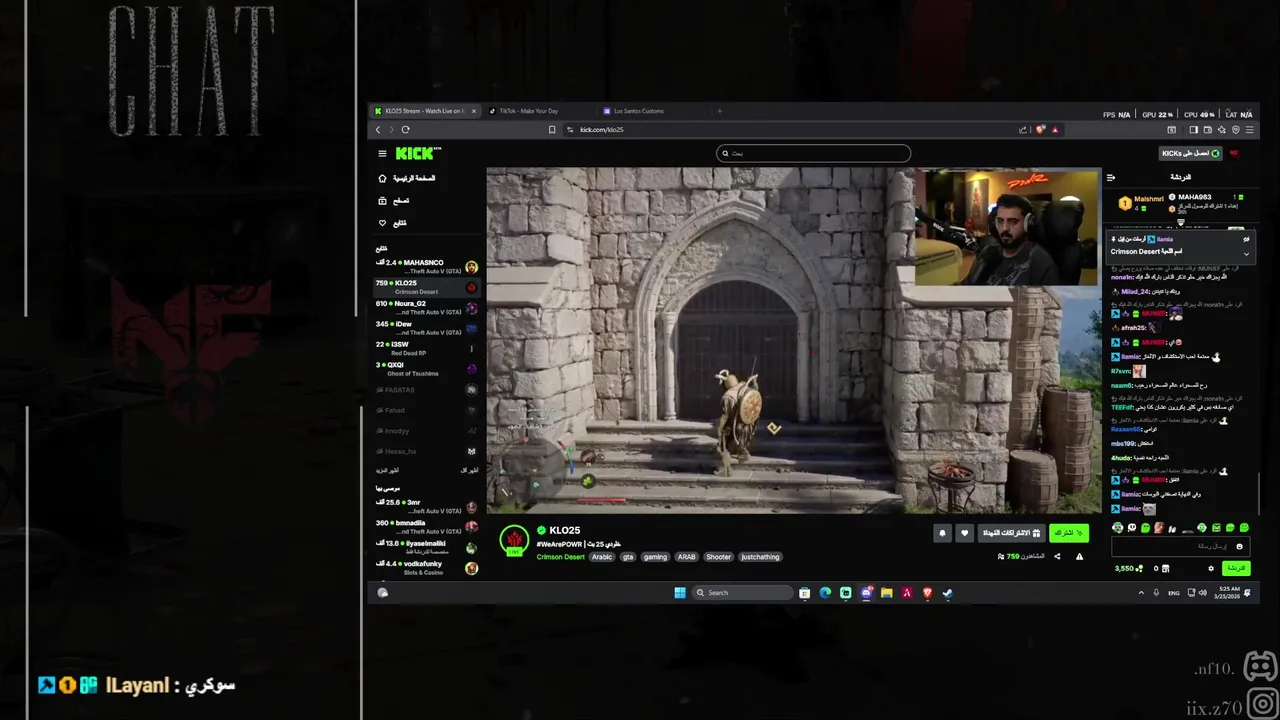Screen dimensions: 1280x720
Task: Go to Kick home page icon
Action: pos(382,178)
